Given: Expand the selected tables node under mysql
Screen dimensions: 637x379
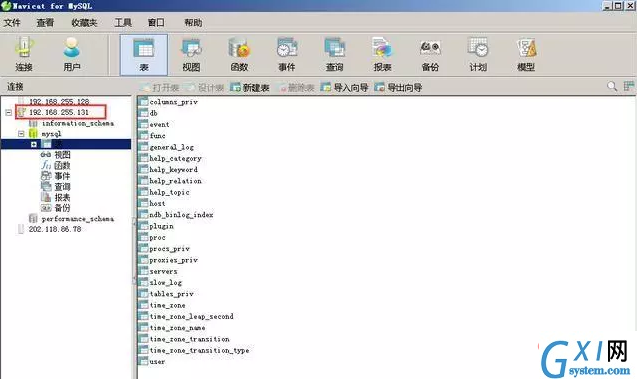Looking at the screenshot, I should point(34,144).
